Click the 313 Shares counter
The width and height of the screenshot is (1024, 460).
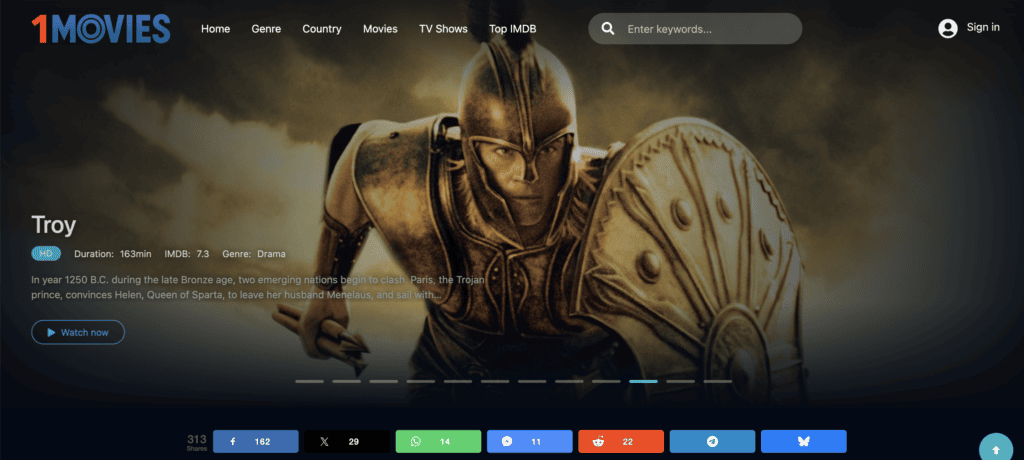coord(197,442)
